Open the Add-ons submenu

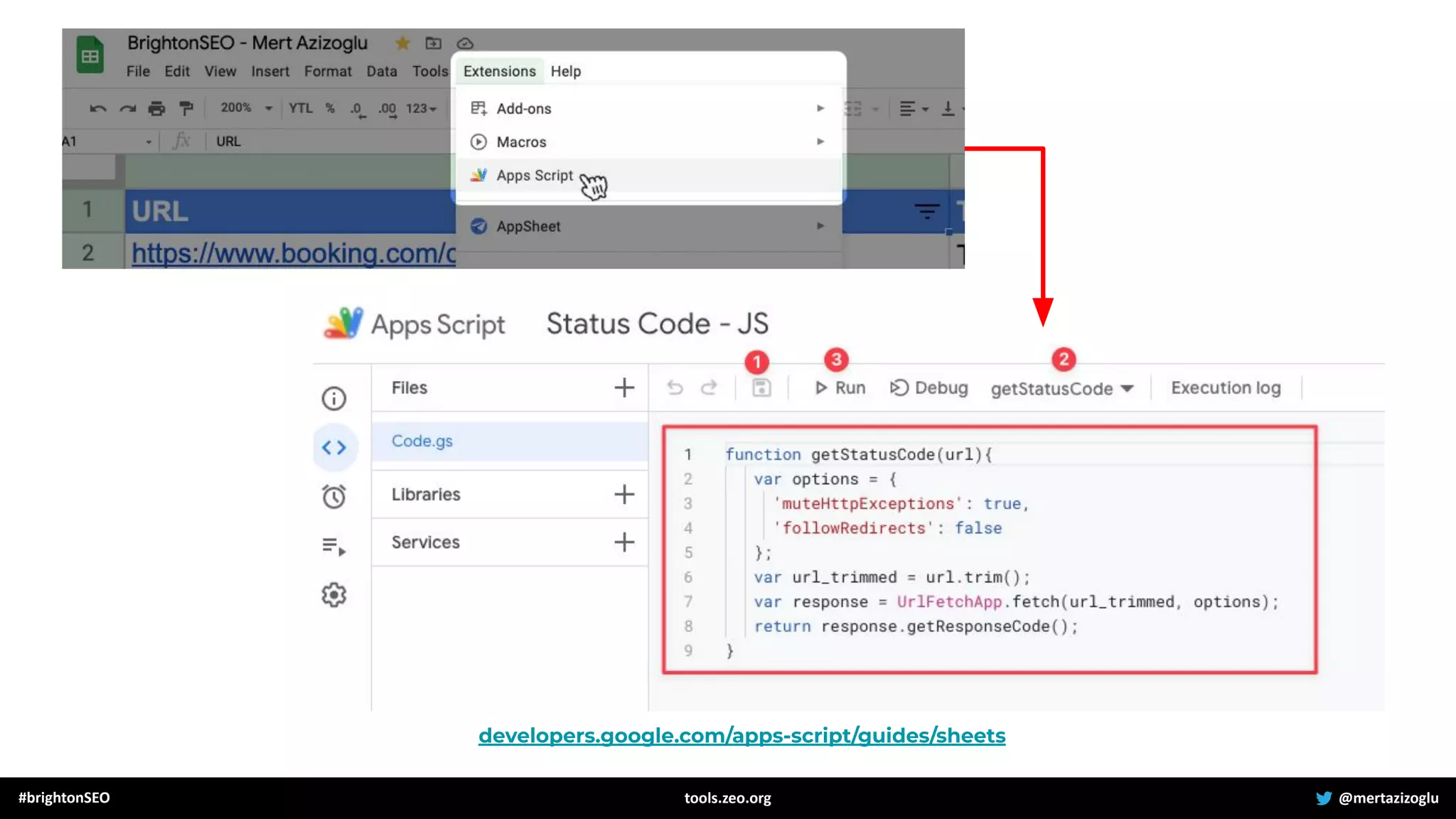tap(648, 108)
